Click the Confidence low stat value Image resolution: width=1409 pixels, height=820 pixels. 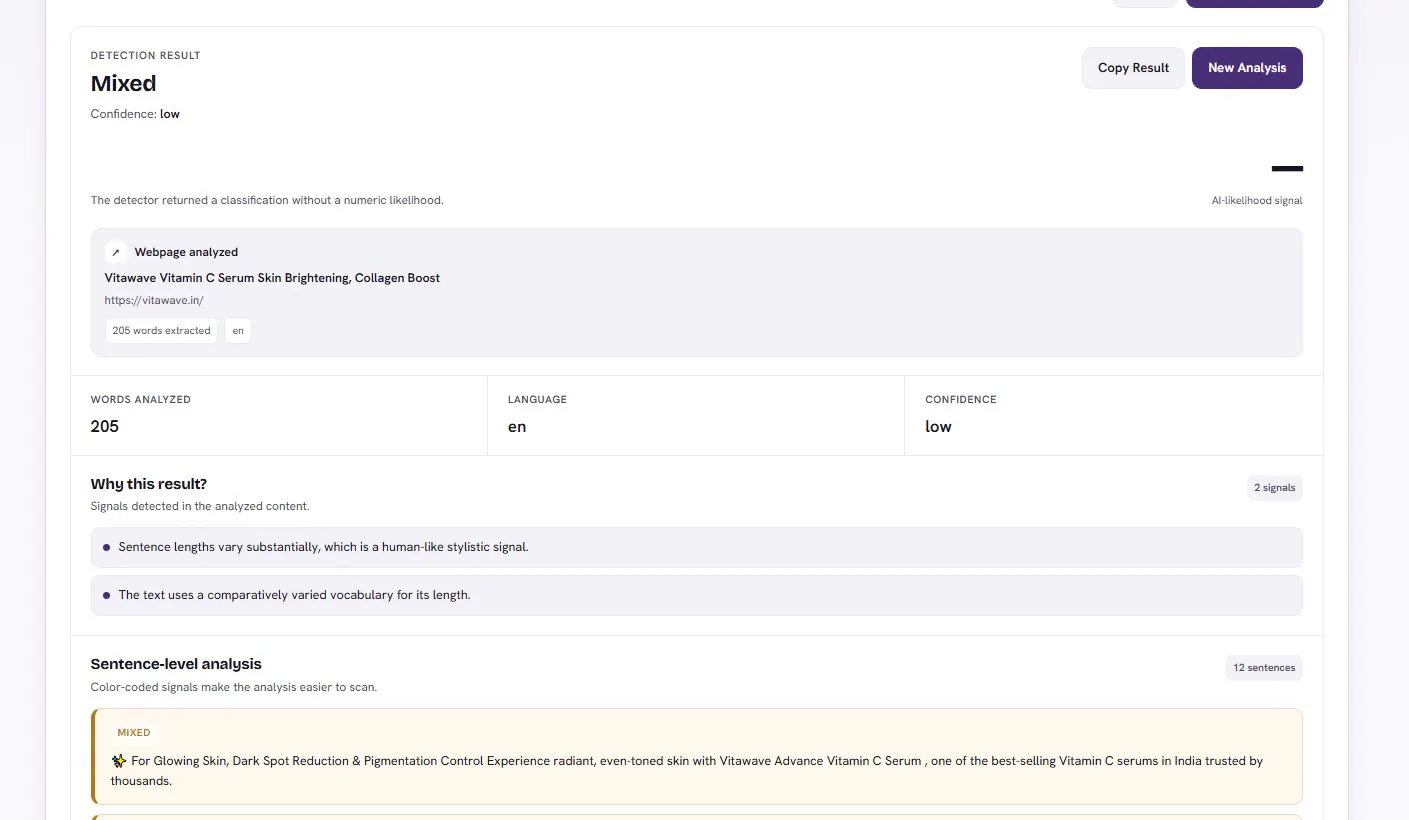(938, 427)
